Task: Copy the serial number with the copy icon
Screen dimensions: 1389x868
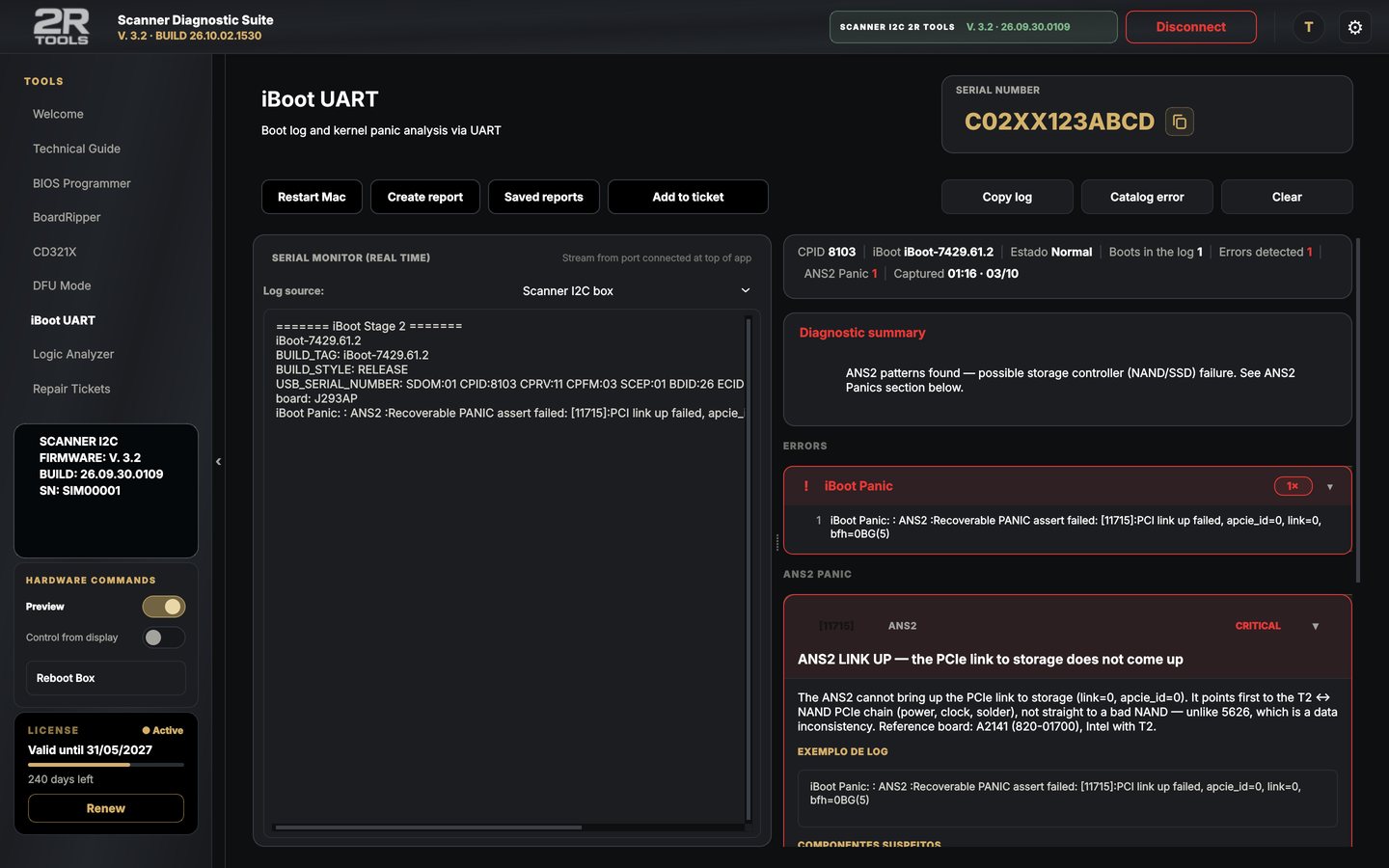Action: coord(1179,122)
